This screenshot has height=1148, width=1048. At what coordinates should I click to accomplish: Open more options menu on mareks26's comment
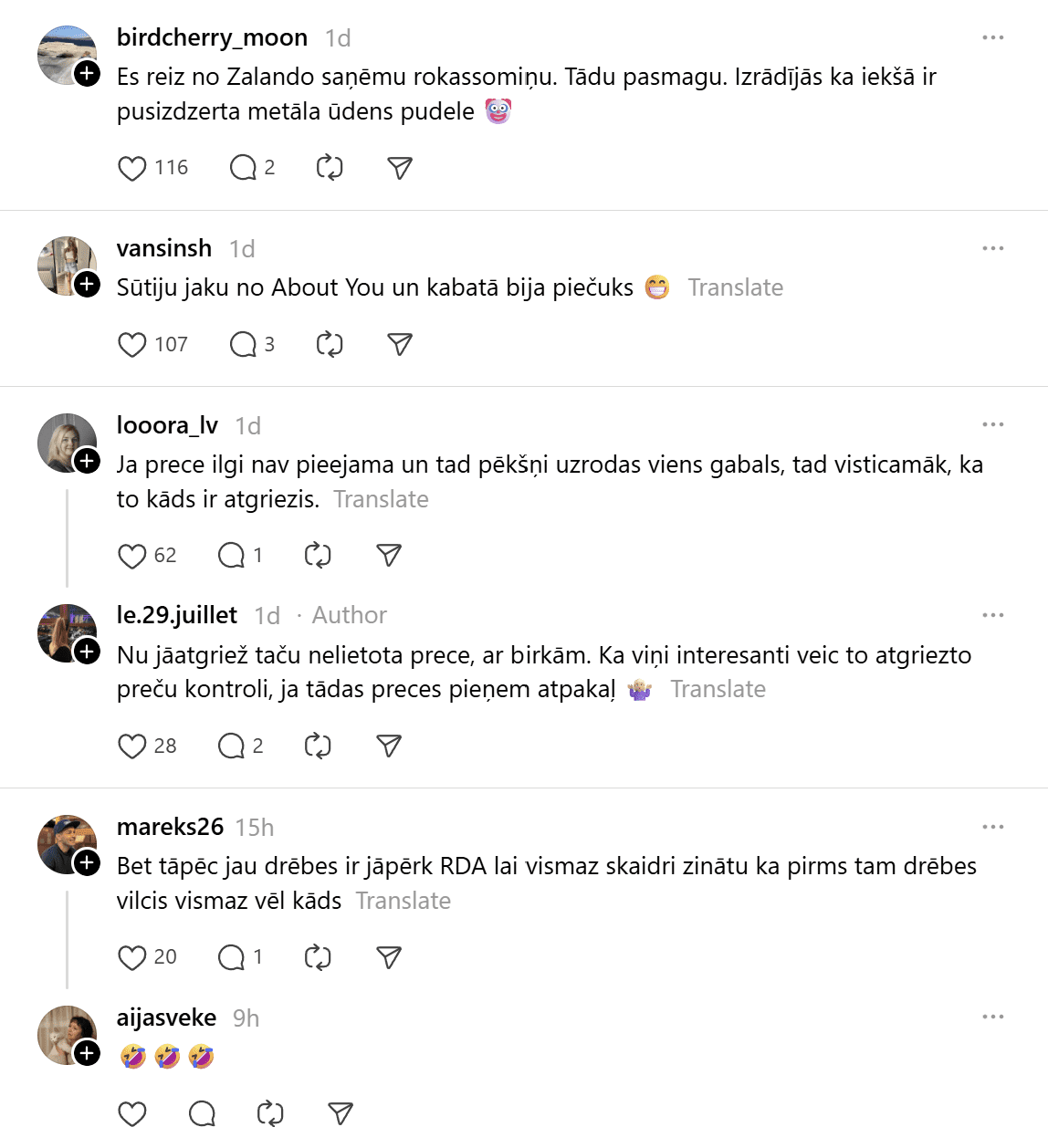point(992,827)
